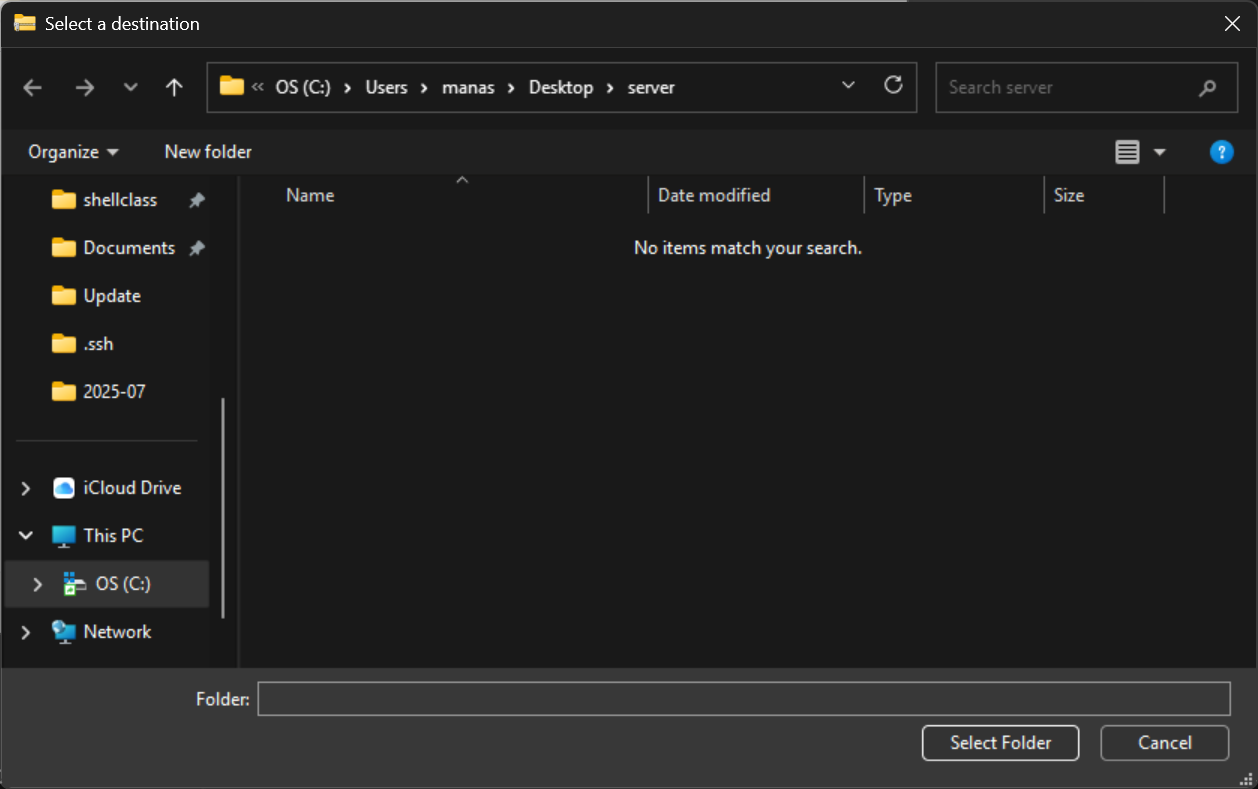Open the recent locations dropdown chevron
This screenshot has width=1258, height=789.
point(130,88)
